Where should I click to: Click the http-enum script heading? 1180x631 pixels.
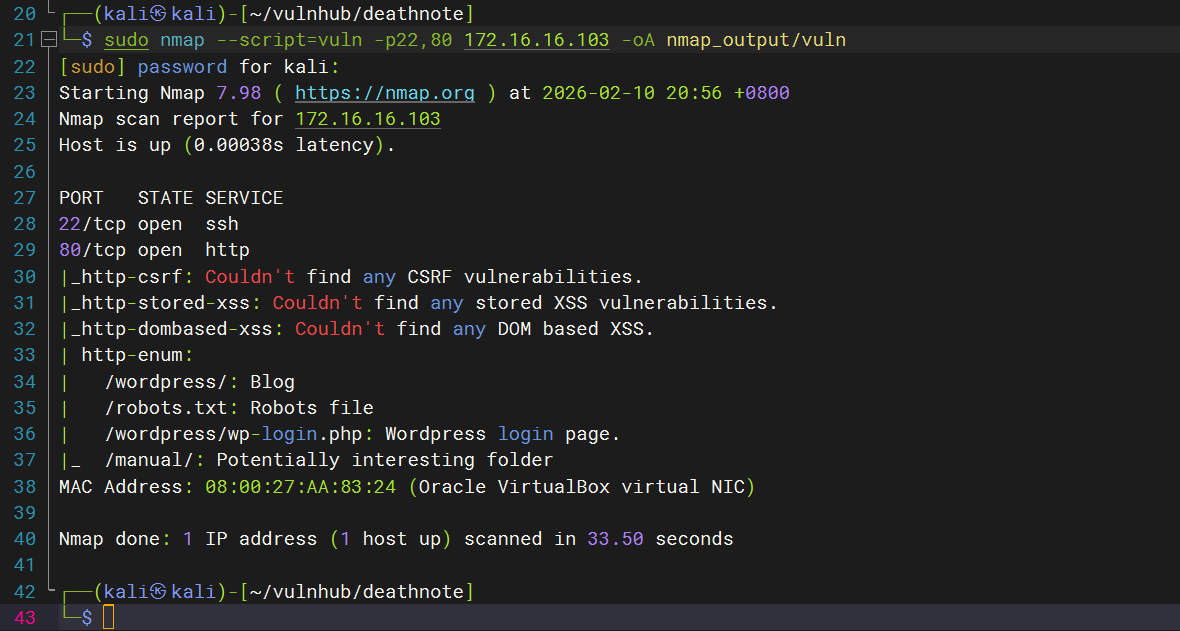[x=136, y=356]
